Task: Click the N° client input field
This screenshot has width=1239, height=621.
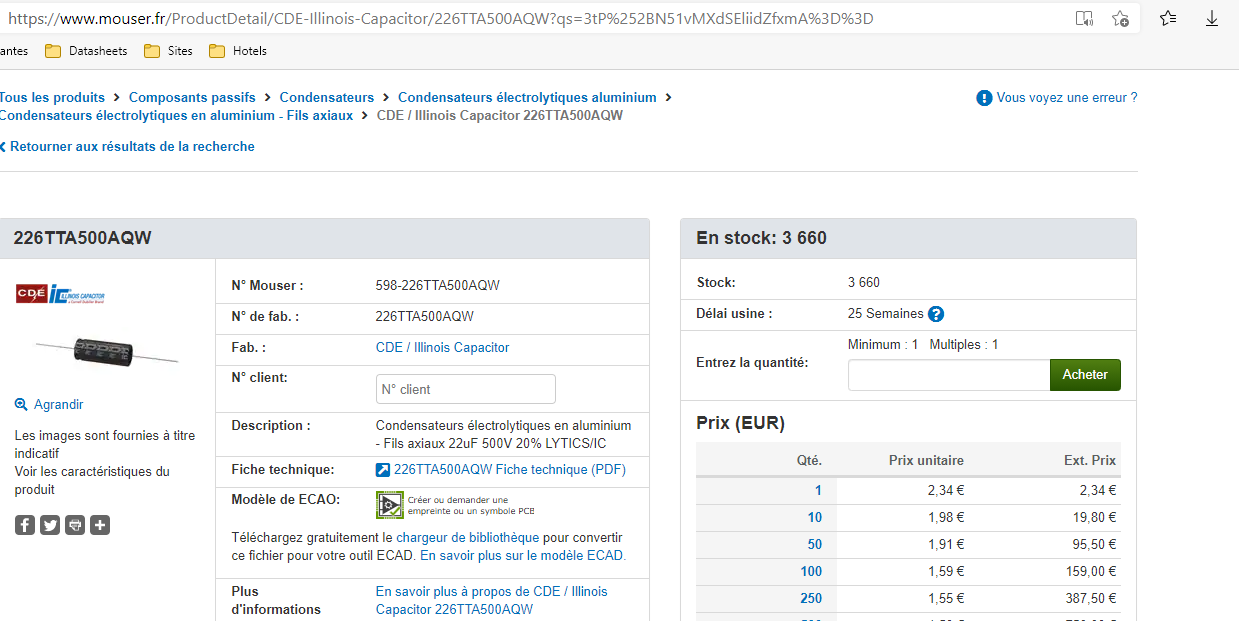Action: pos(466,389)
